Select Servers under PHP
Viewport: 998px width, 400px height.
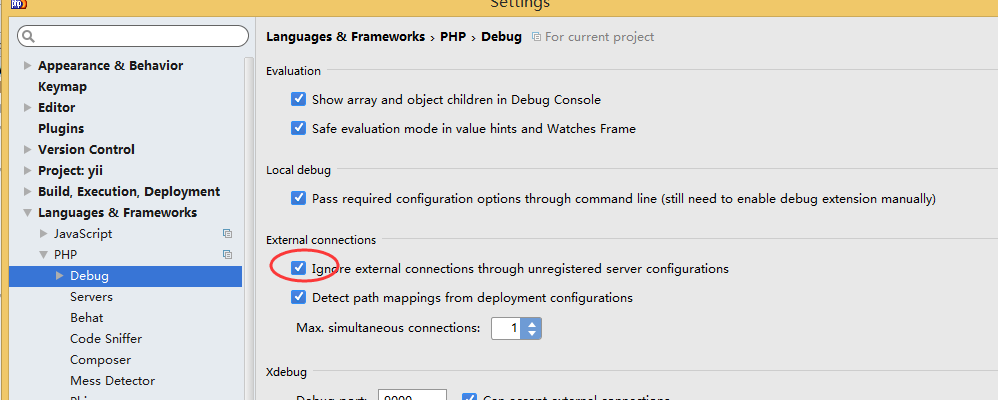(x=91, y=297)
